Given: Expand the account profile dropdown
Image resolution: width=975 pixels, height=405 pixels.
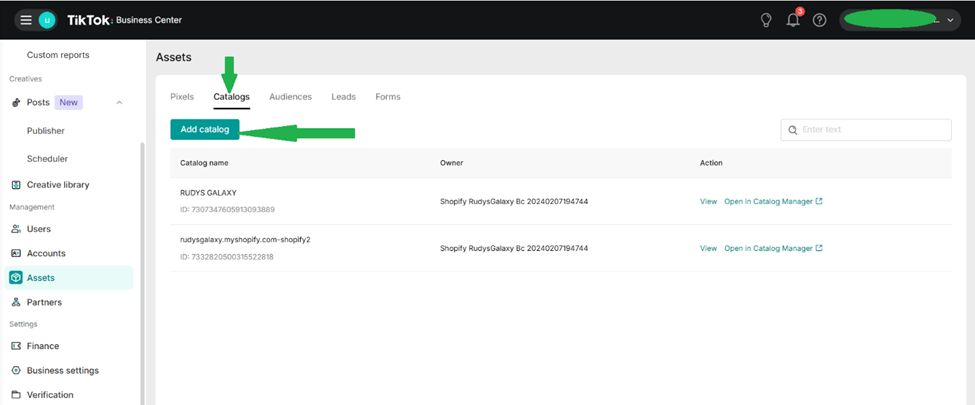Looking at the screenshot, I should (950, 20).
